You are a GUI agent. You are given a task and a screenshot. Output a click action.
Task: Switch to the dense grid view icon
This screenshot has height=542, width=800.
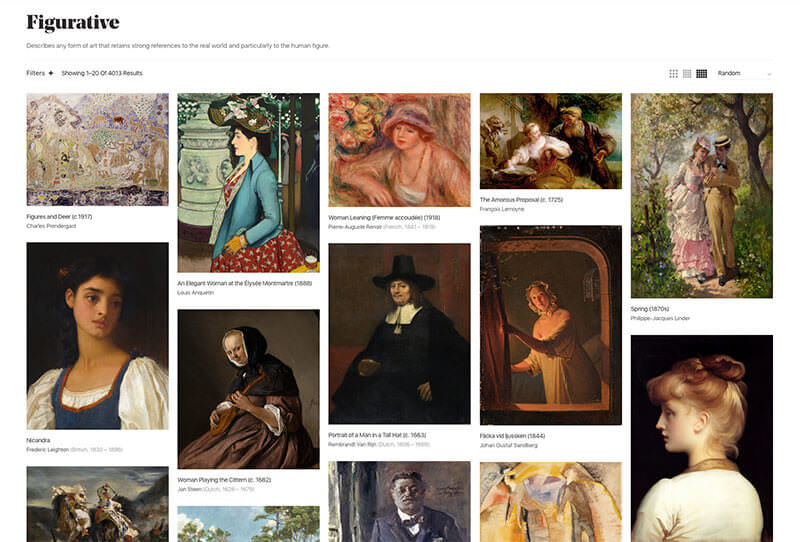[x=702, y=73]
